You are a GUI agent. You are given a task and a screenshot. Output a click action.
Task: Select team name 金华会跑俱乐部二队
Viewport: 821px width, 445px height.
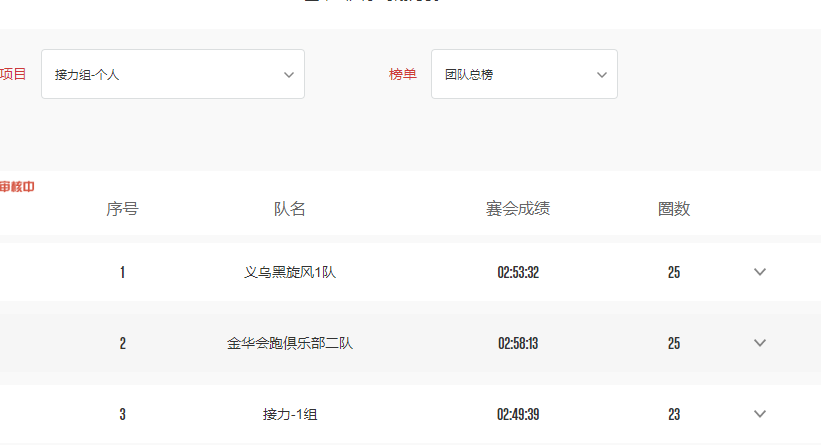point(290,343)
